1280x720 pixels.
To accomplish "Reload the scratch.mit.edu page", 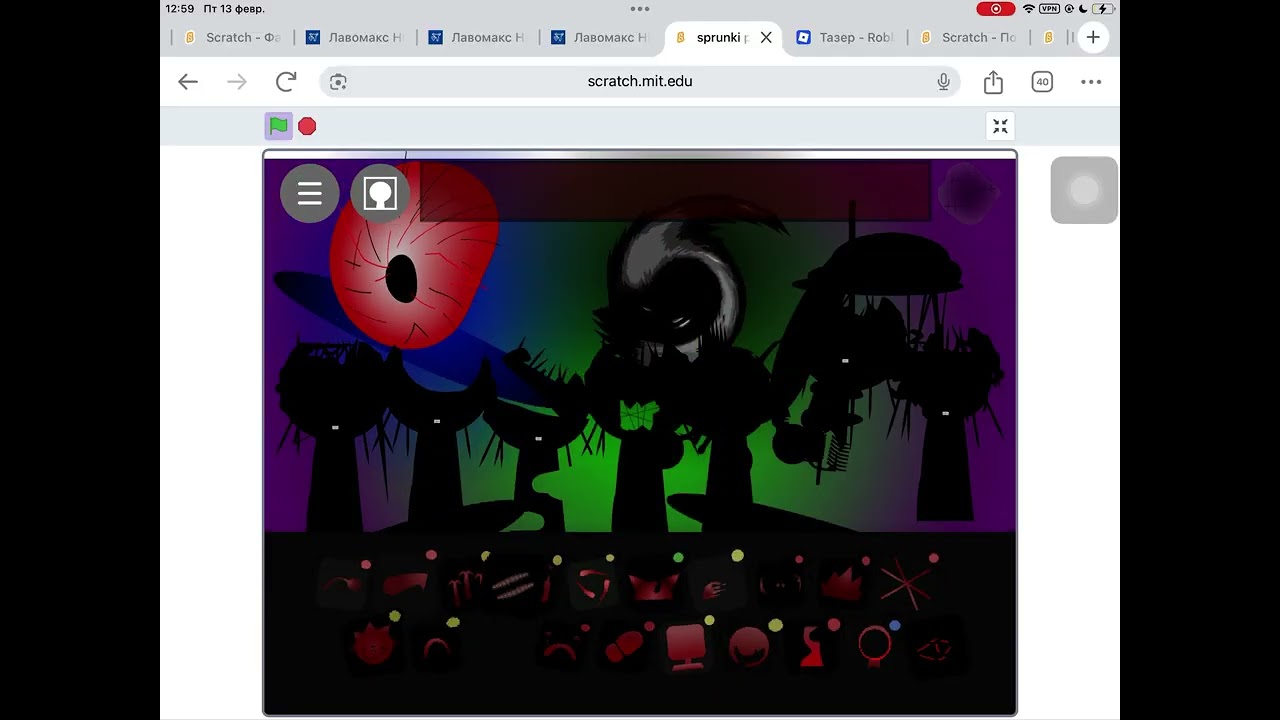I will tap(286, 82).
